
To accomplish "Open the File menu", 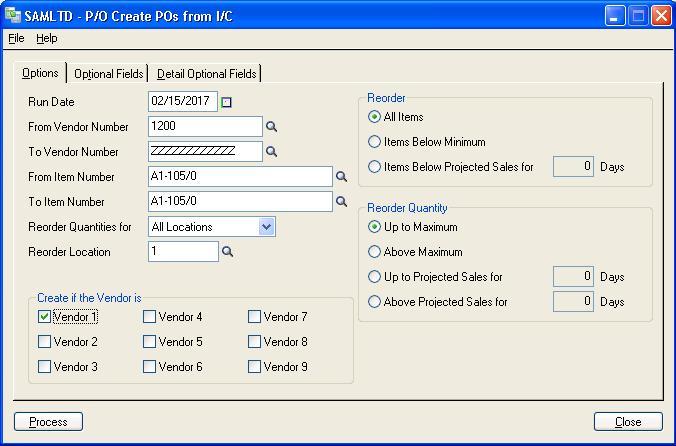I will click(16, 38).
